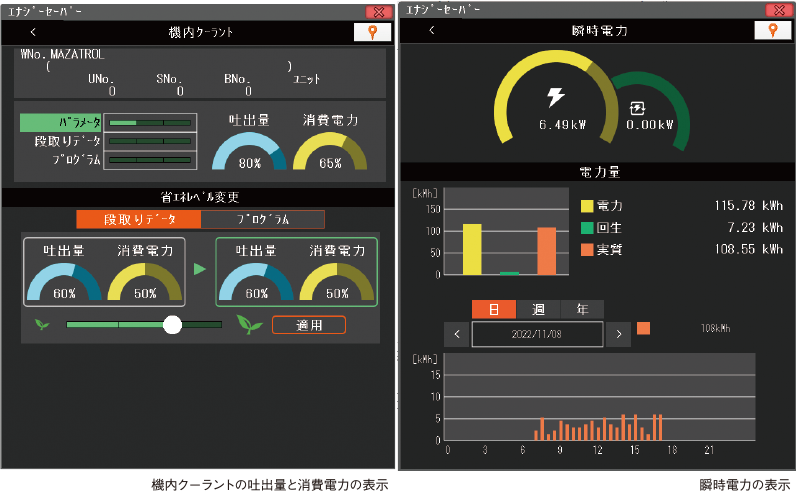Click the orange 実質 legend swatch
Viewport: 796px width, 491px height.
pyautogui.click(x=587, y=249)
